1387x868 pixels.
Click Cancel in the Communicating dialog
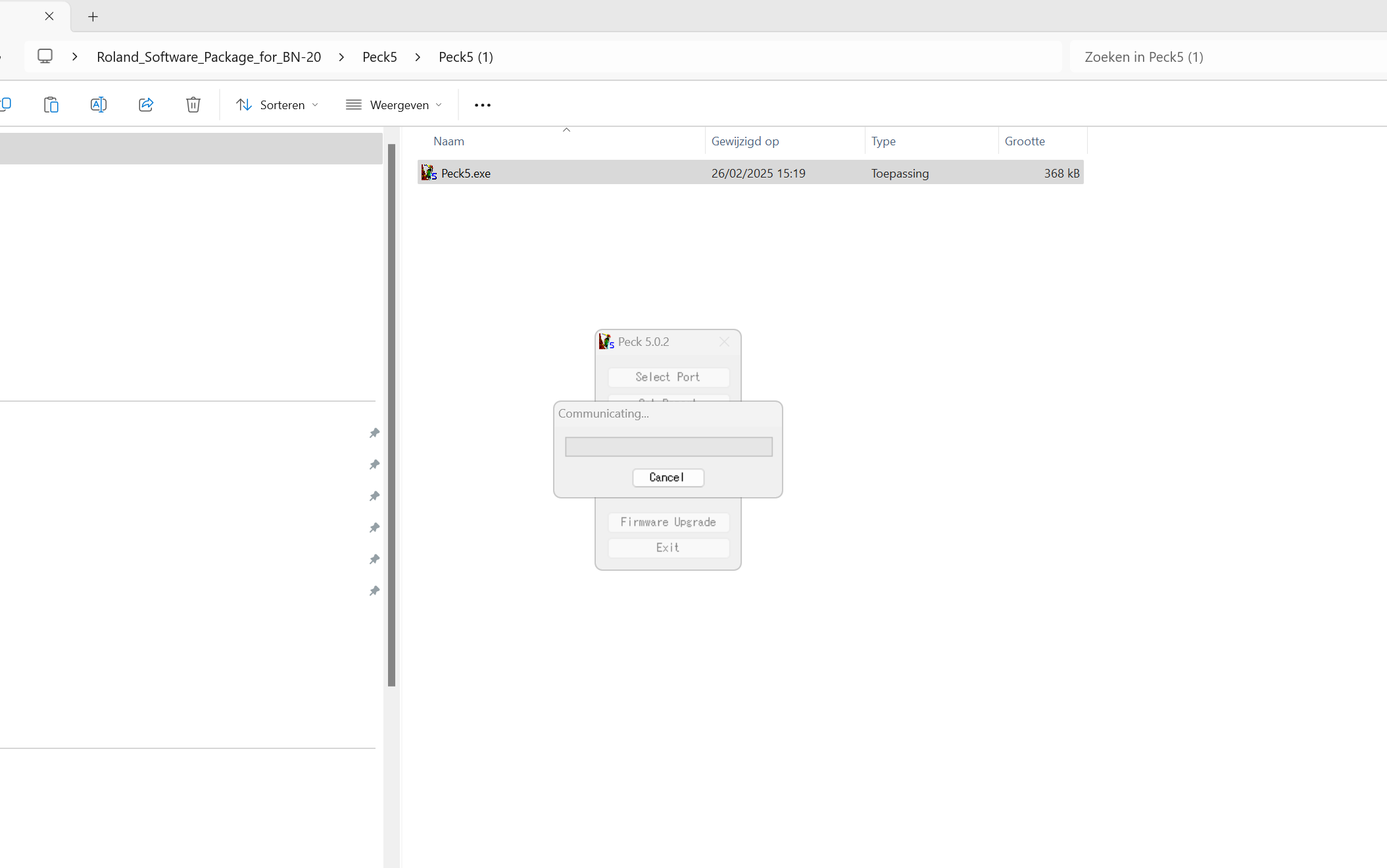[668, 477]
